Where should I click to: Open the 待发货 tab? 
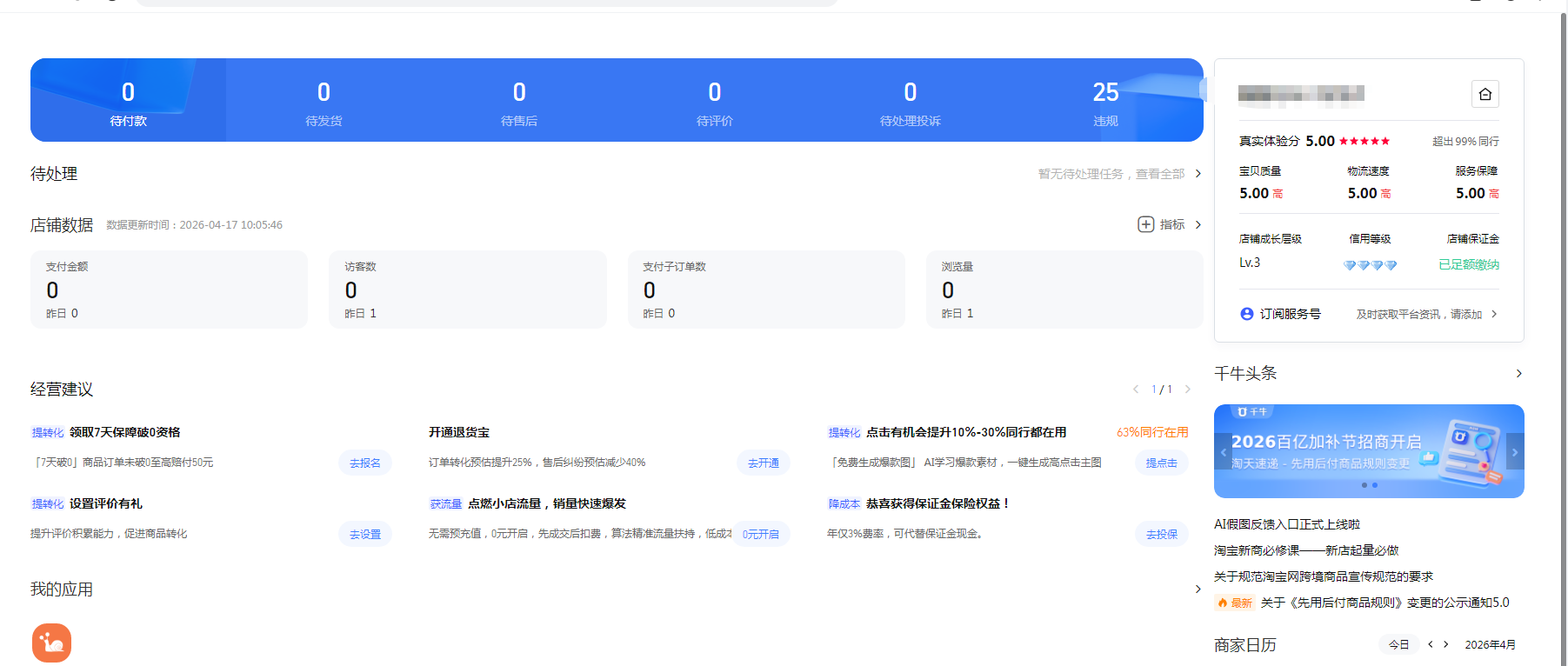(324, 100)
